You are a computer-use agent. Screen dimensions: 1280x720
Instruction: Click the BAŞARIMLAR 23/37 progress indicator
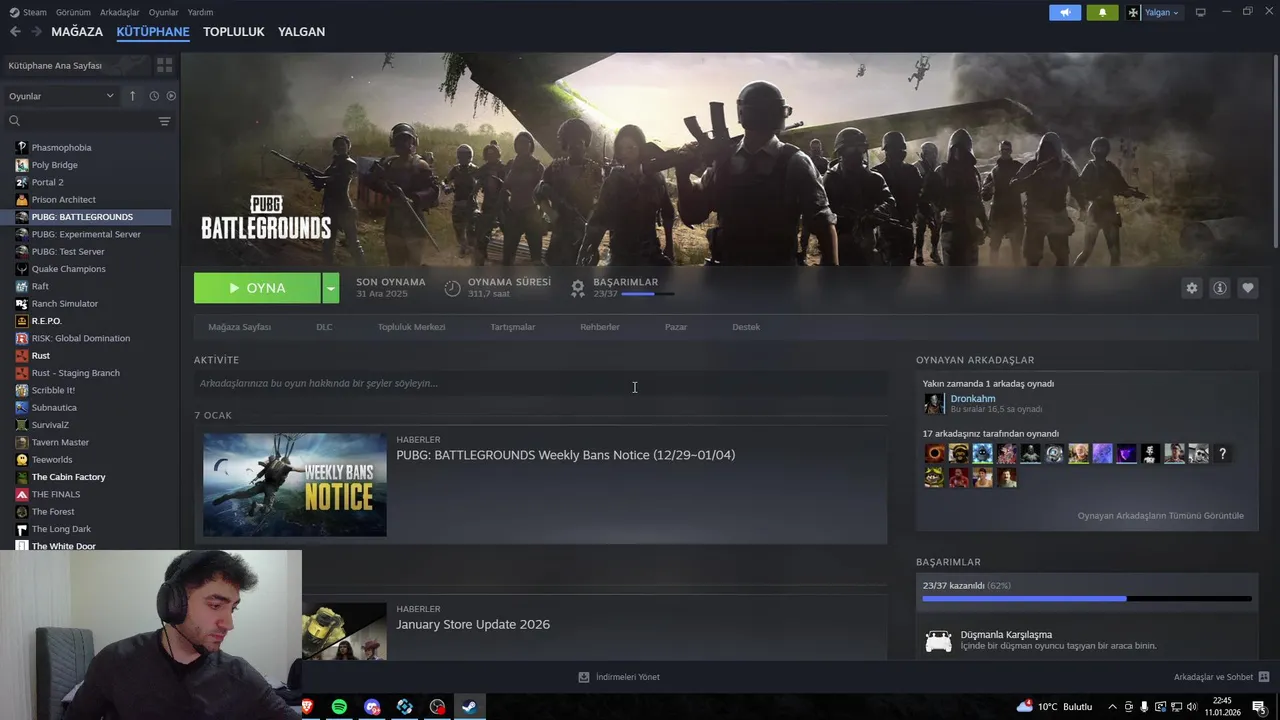[x=633, y=288]
